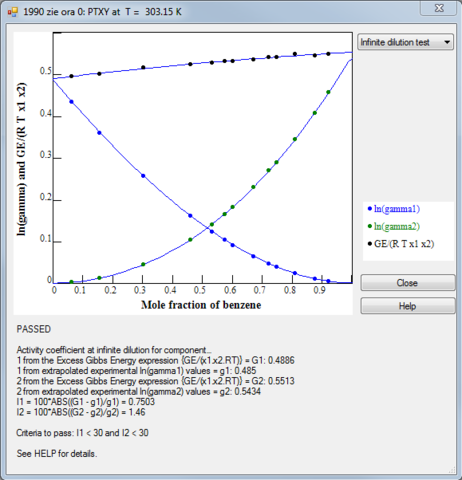This screenshot has height=480, width=462.
Task: Open Help for test details
Action: click(x=407, y=306)
